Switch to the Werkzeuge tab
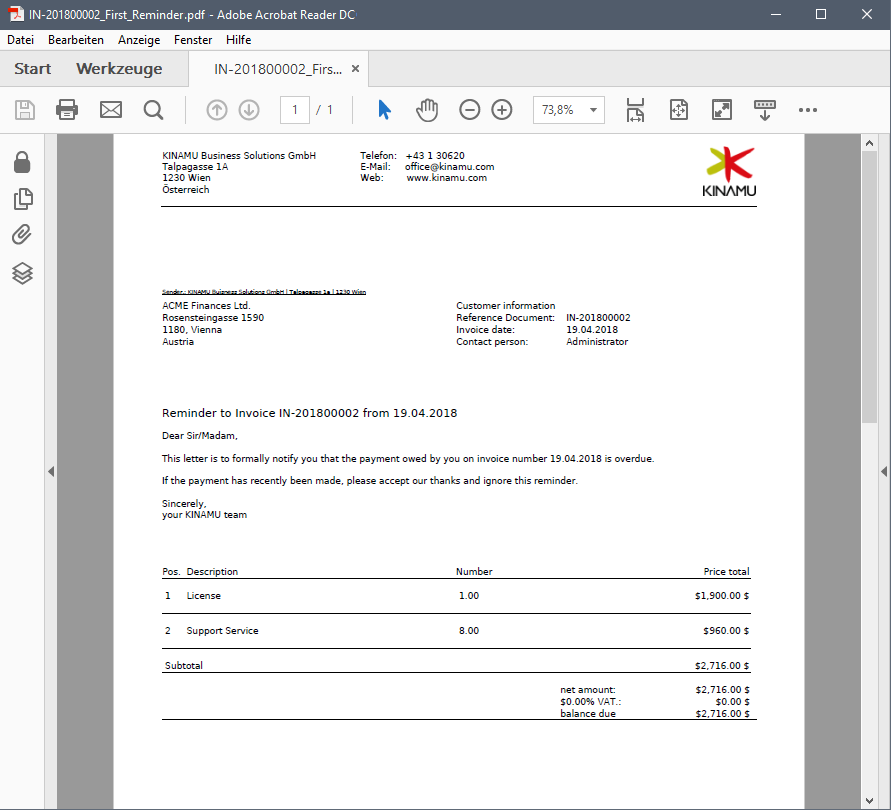Screen dimensions: 891x810 tap(119, 69)
